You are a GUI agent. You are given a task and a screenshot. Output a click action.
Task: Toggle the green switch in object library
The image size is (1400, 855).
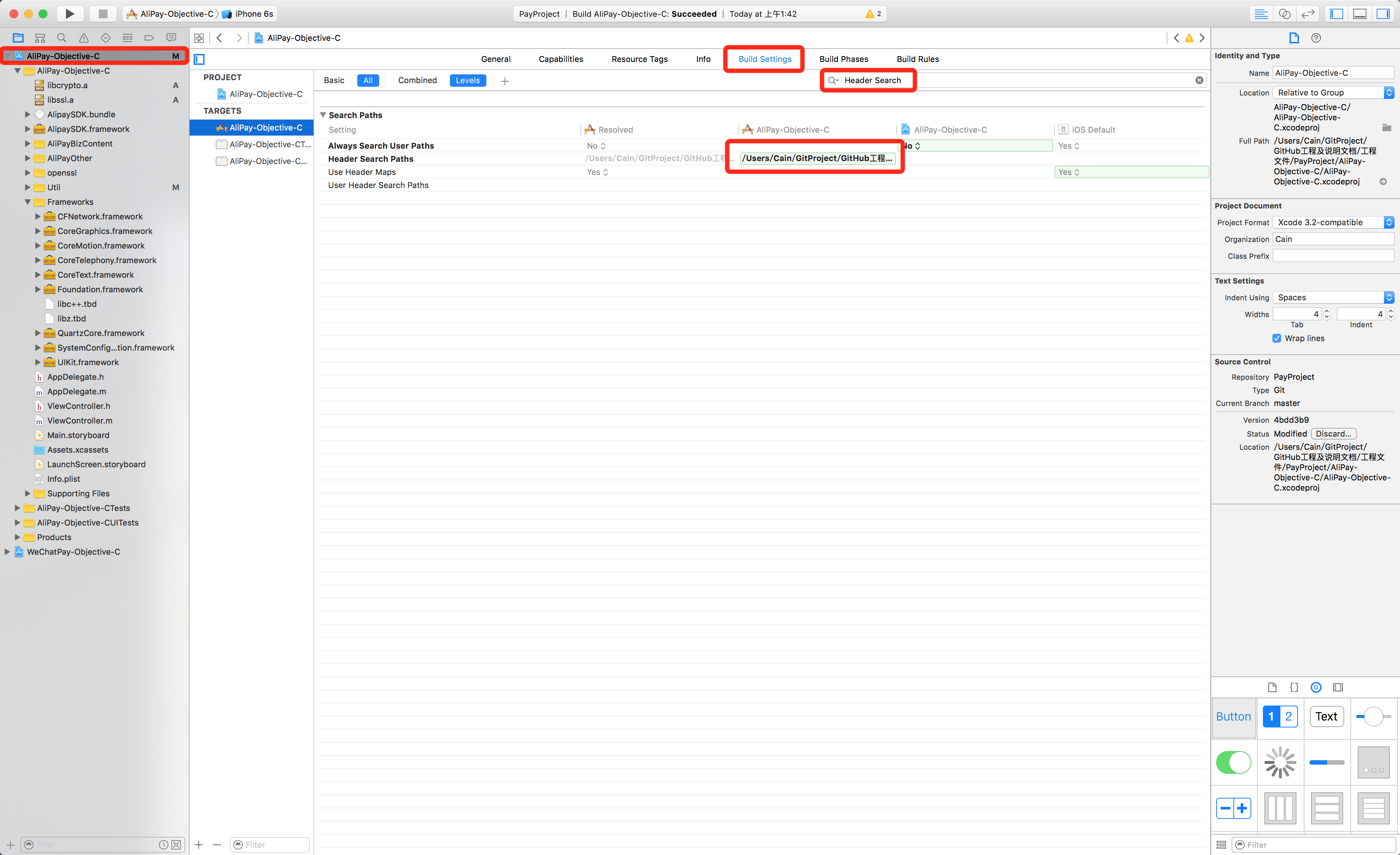pos(1233,762)
